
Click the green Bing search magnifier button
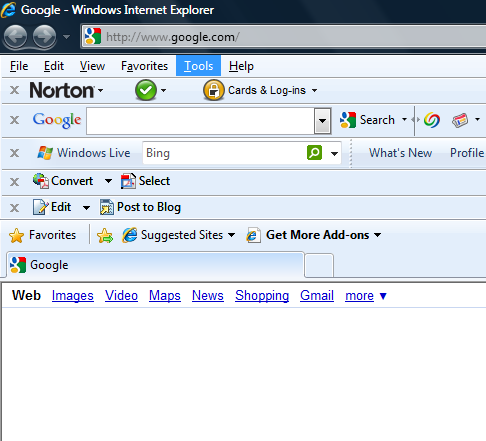[314, 153]
